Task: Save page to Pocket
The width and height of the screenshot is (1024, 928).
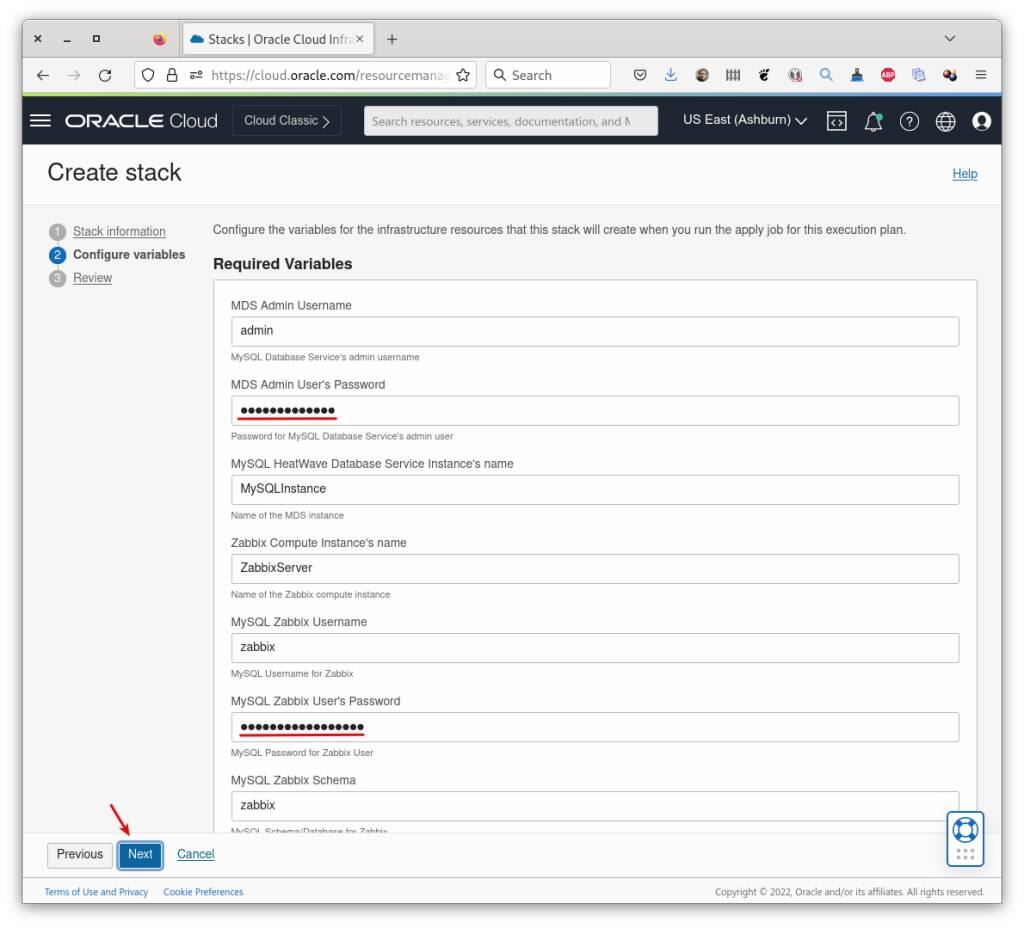Action: click(x=640, y=75)
